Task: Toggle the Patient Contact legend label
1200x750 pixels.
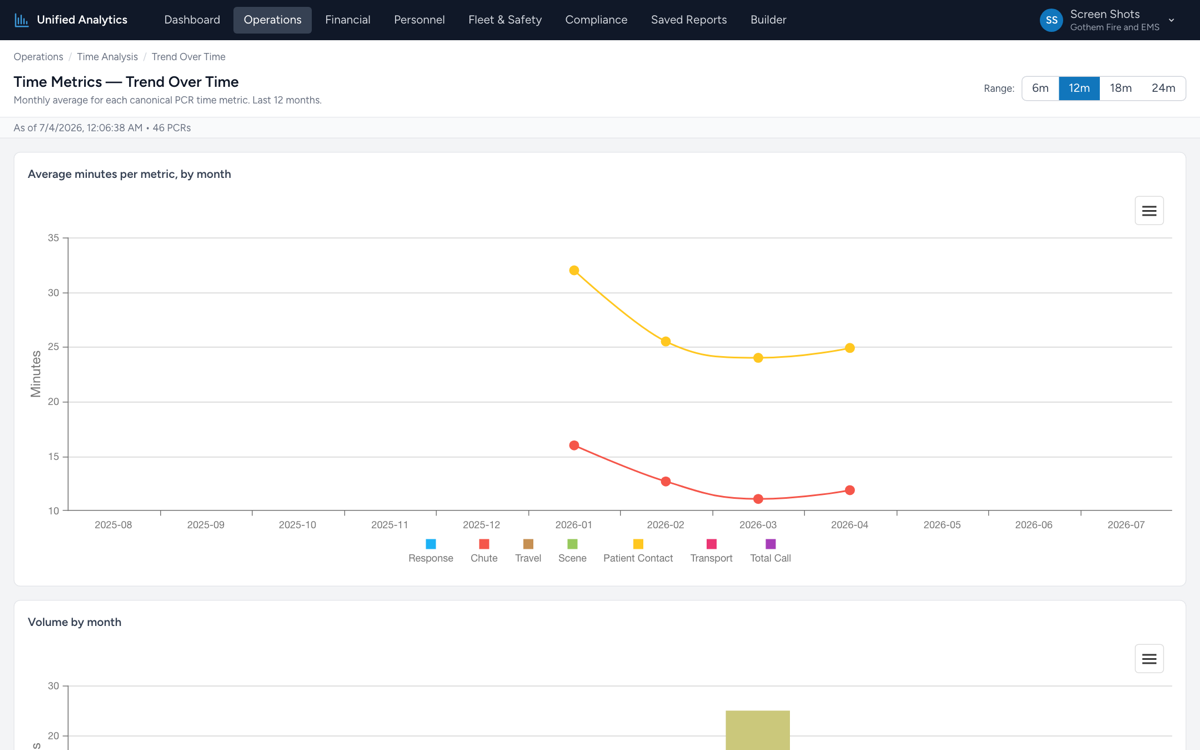Action: tap(638, 558)
